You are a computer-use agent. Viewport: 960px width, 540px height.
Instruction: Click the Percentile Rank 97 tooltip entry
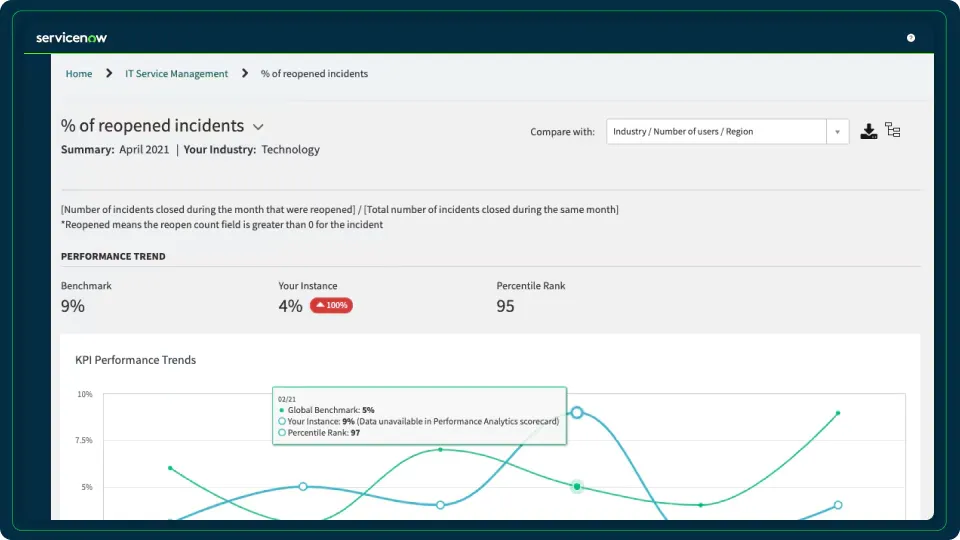coord(319,433)
